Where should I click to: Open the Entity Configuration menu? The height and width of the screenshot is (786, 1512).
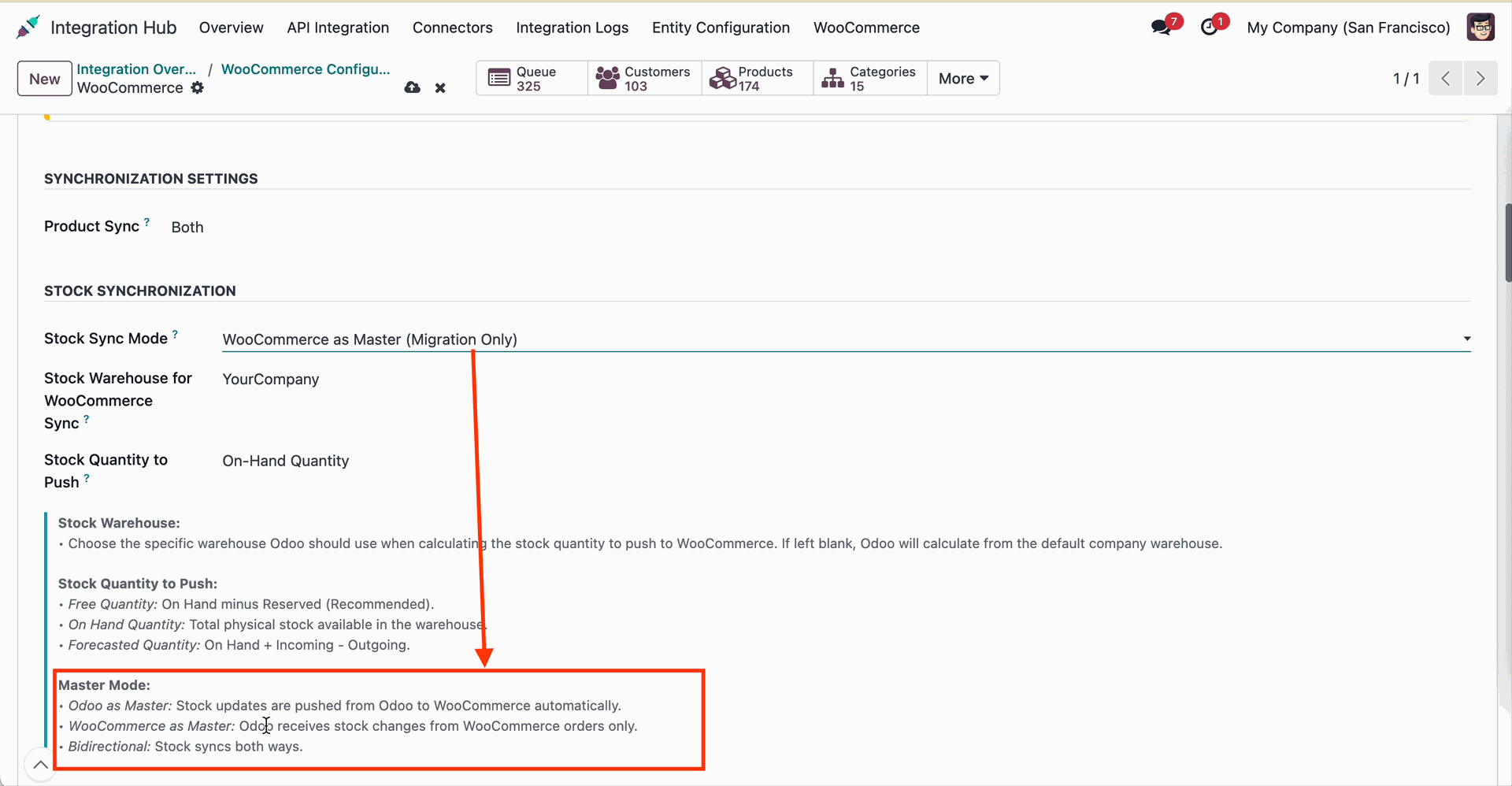coord(721,28)
